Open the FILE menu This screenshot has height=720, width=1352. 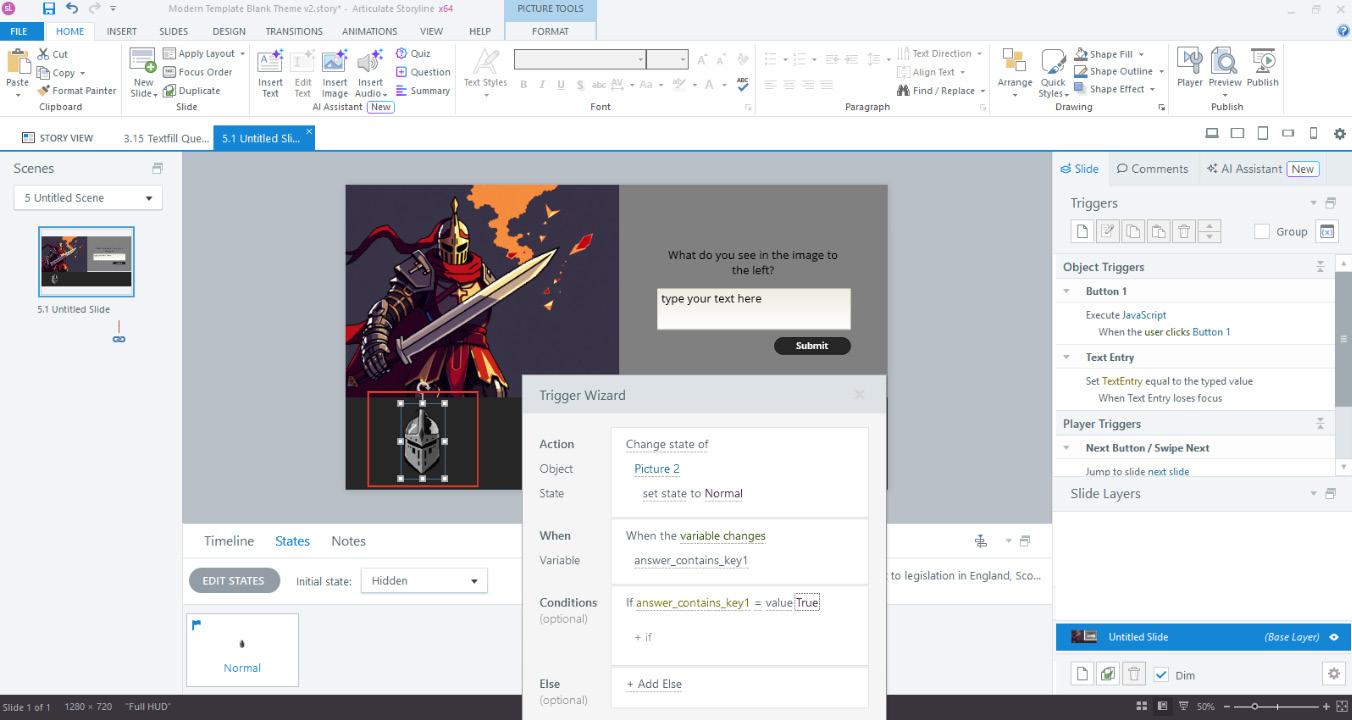[x=19, y=31]
